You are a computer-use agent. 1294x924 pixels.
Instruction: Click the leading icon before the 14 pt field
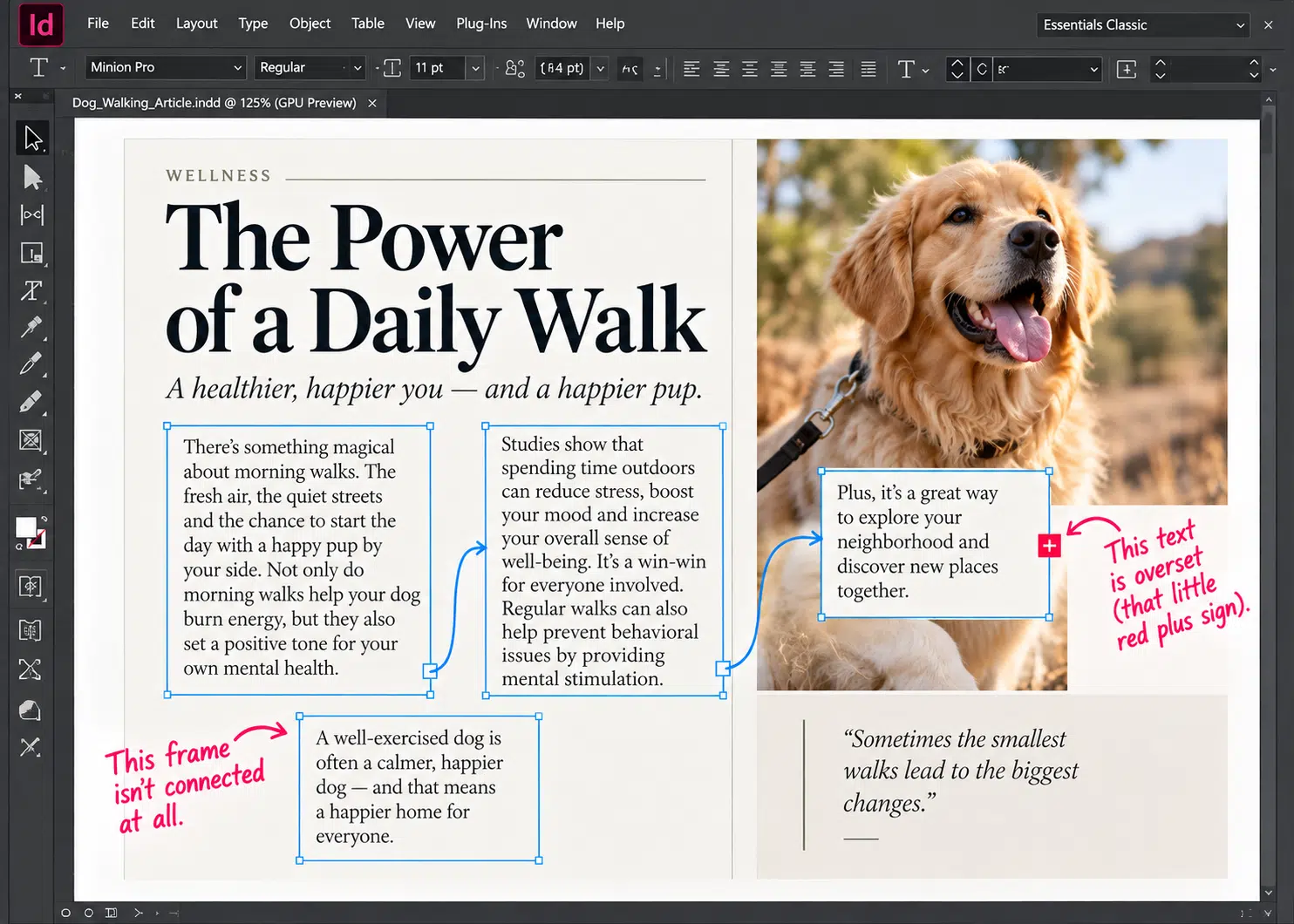[515, 68]
